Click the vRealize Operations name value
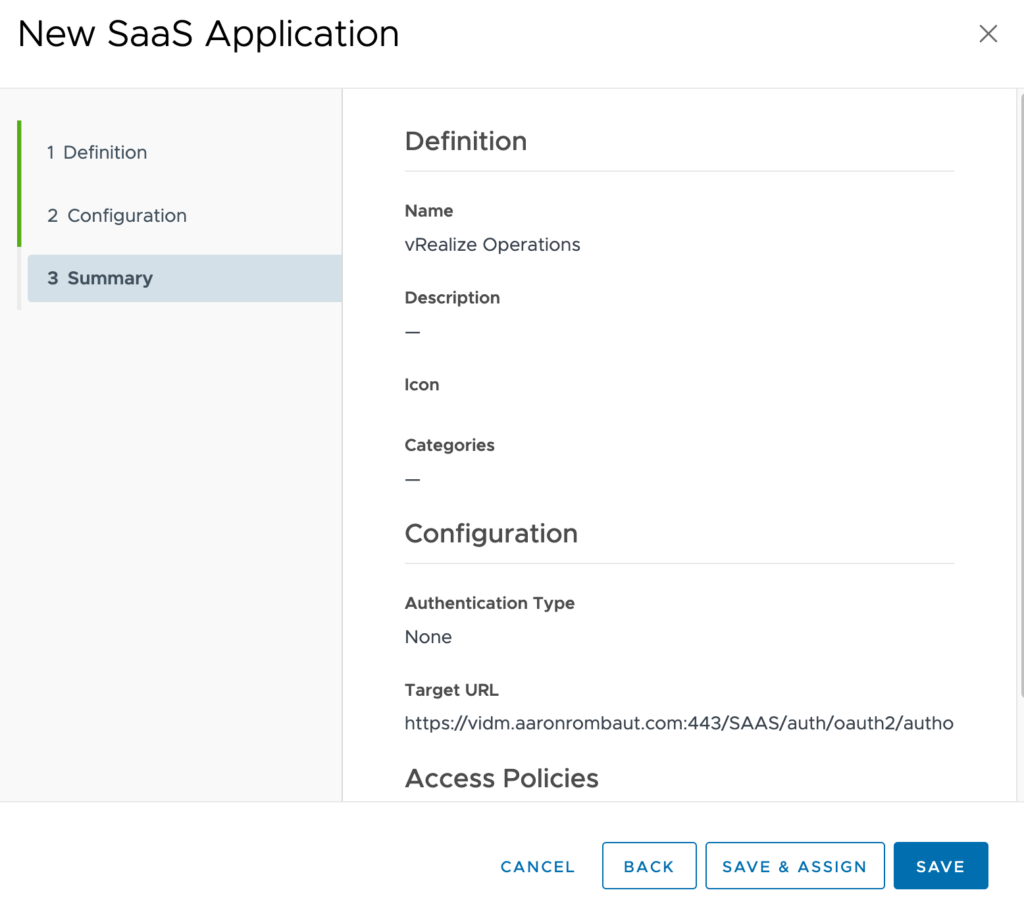This screenshot has width=1024, height=915. tap(492, 244)
